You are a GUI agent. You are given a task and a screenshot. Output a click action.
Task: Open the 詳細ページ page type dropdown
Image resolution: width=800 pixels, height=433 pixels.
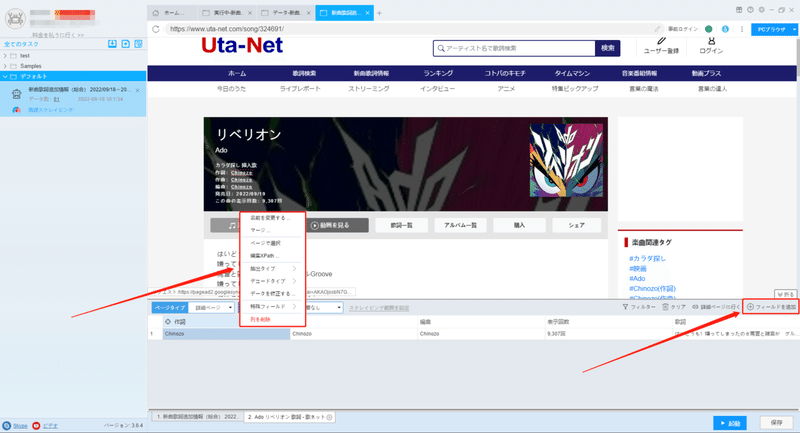click(211, 308)
